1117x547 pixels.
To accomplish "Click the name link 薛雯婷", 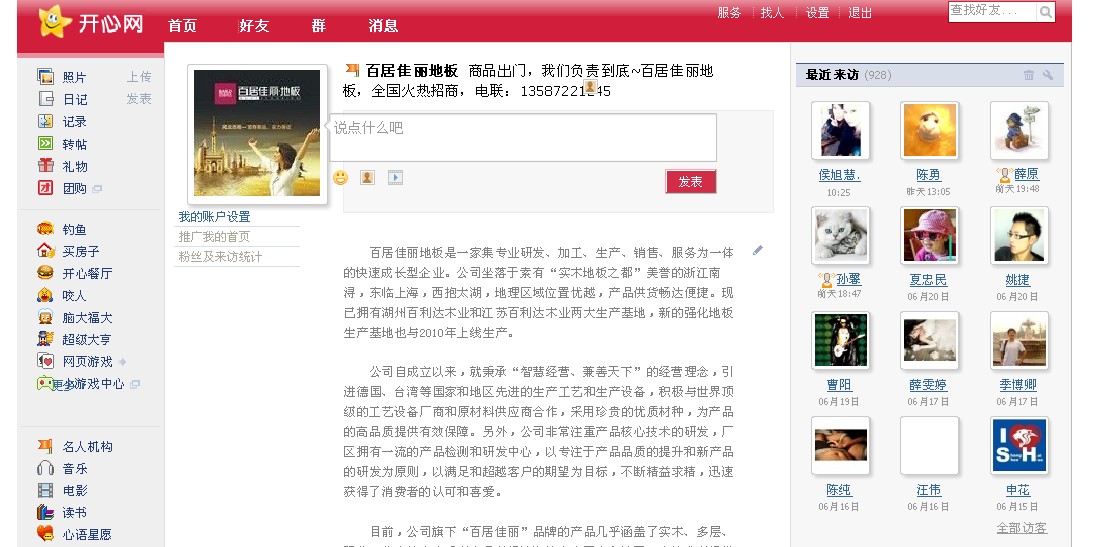I will 928,385.
